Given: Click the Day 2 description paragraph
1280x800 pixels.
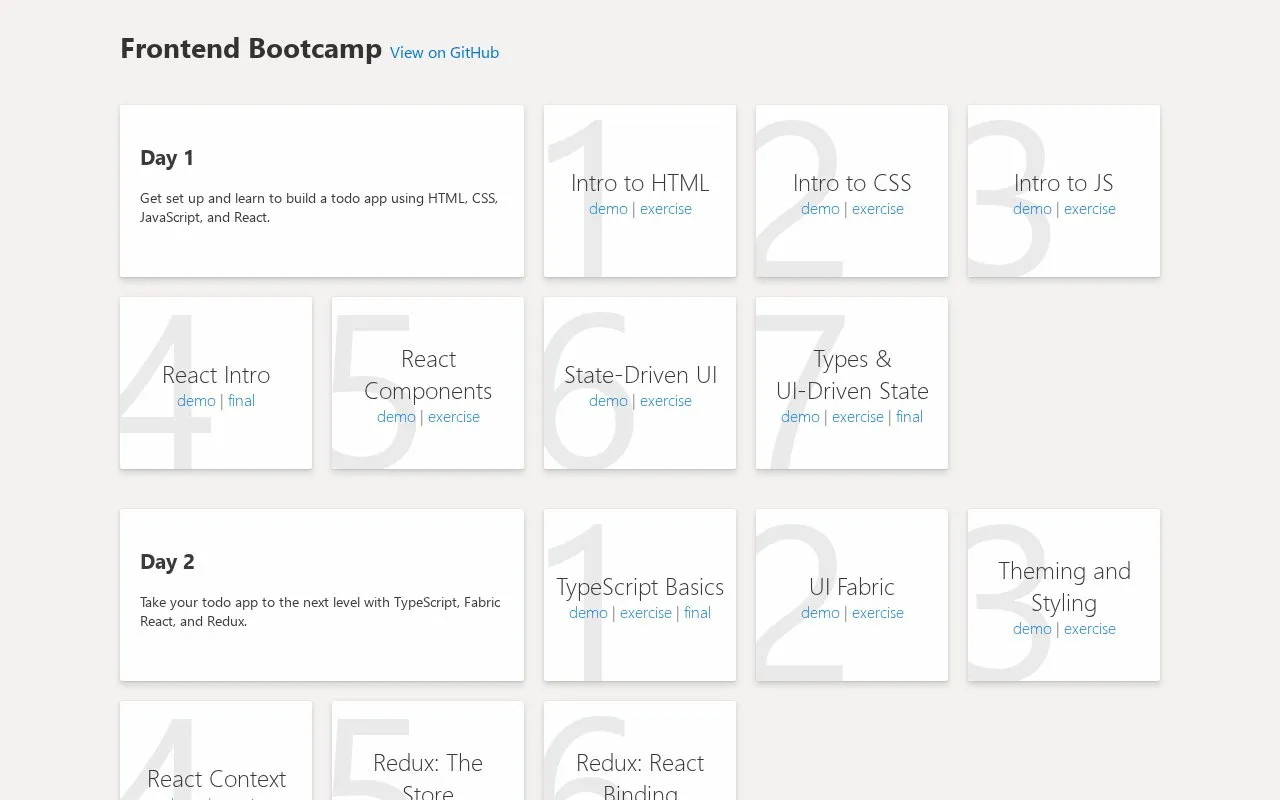Looking at the screenshot, I should (x=320, y=612).
